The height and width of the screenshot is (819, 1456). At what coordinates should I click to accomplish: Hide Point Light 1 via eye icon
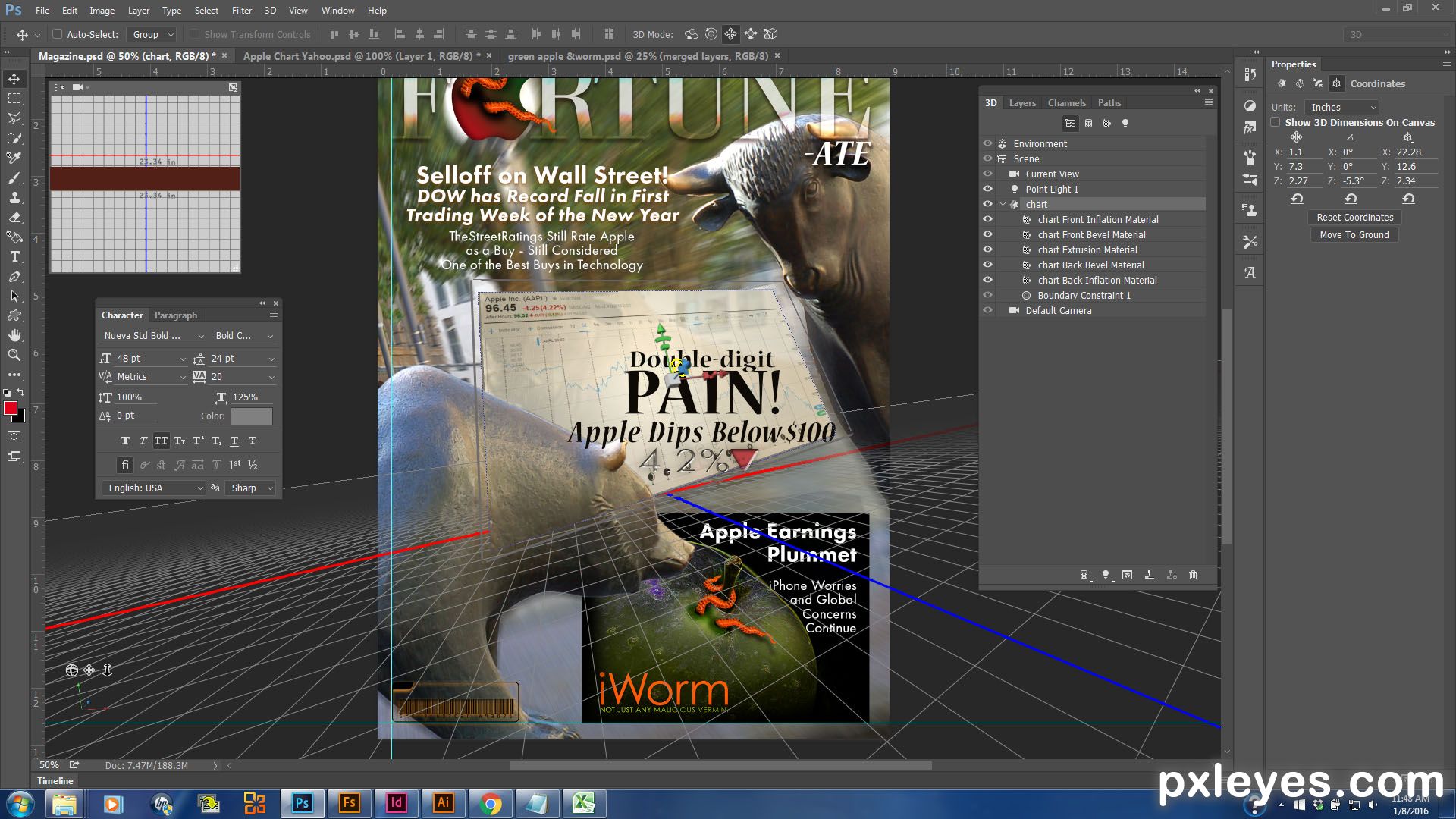coord(987,189)
